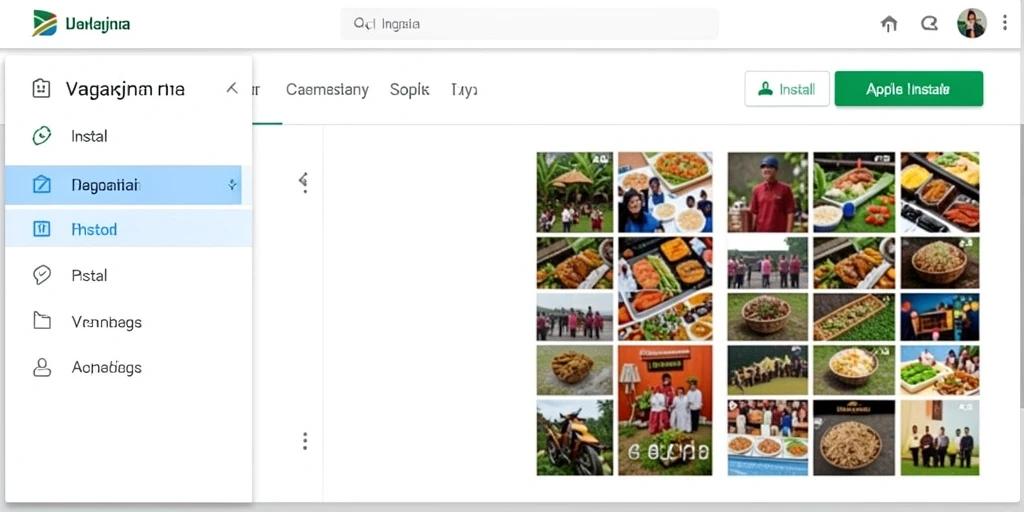
Task: Open the man in red shirt photo
Action: pyautogui.click(x=767, y=192)
